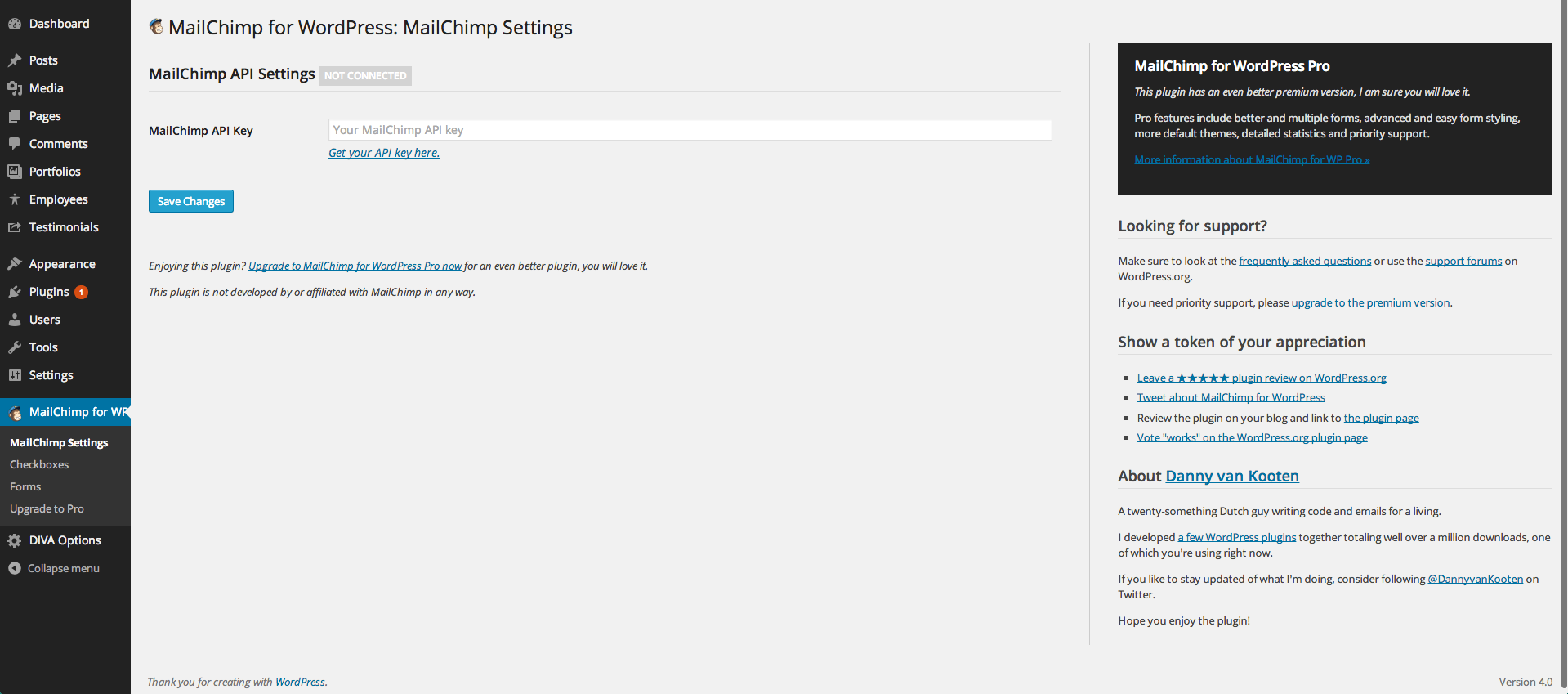Image resolution: width=1568 pixels, height=694 pixels.
Task: Focus the MailChimp API key field
Action: pos(690,130)
